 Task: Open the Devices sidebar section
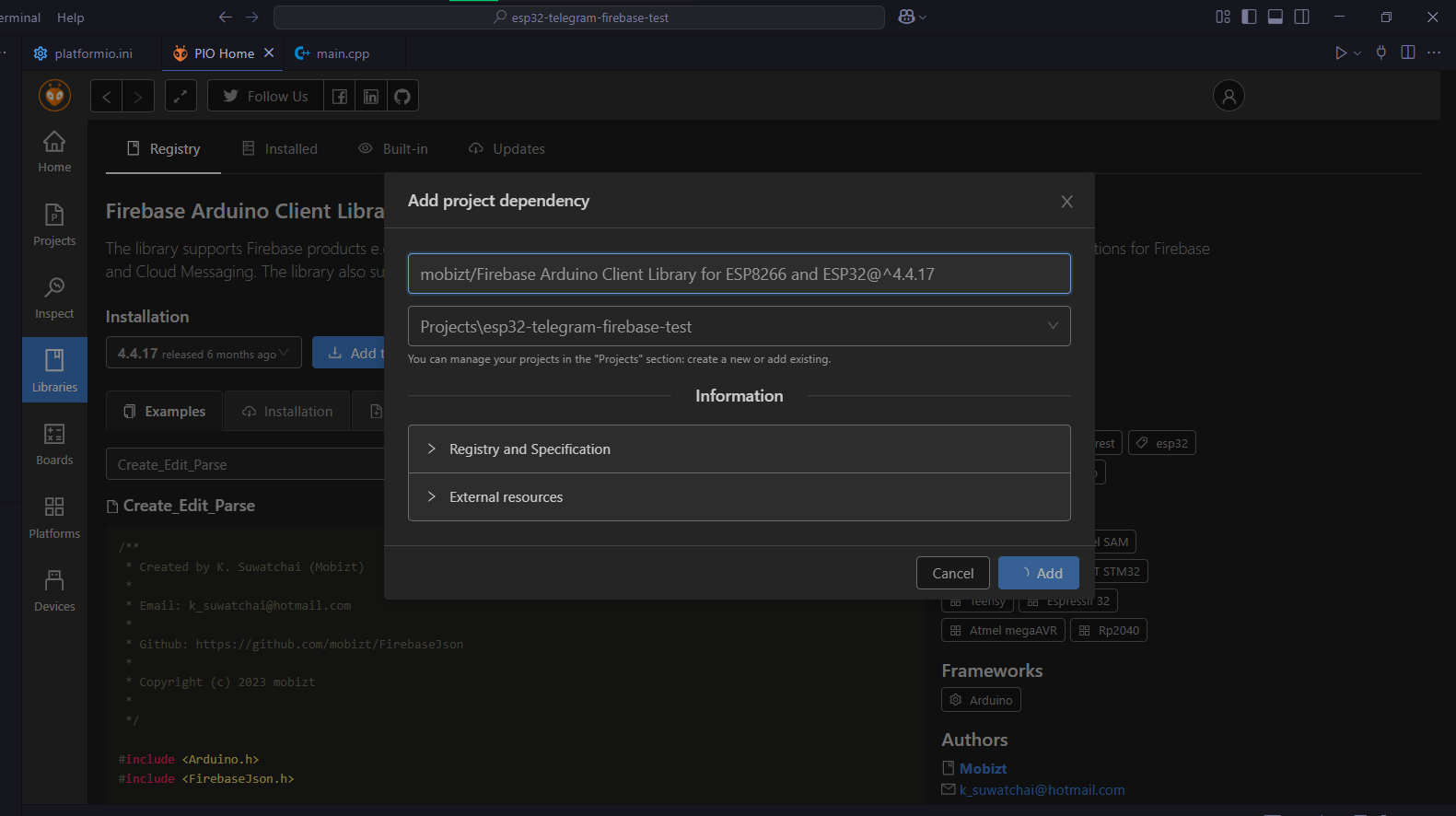pyautogui.click(x=54, y=591)
